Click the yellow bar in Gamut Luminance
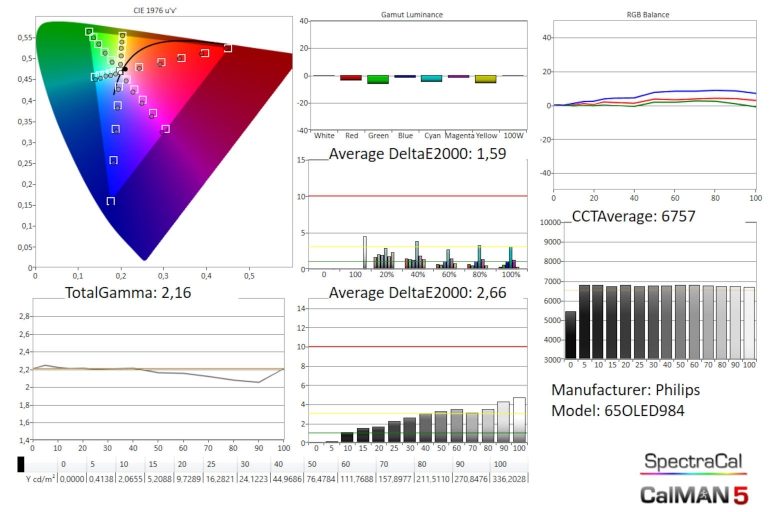 [485, 79]
